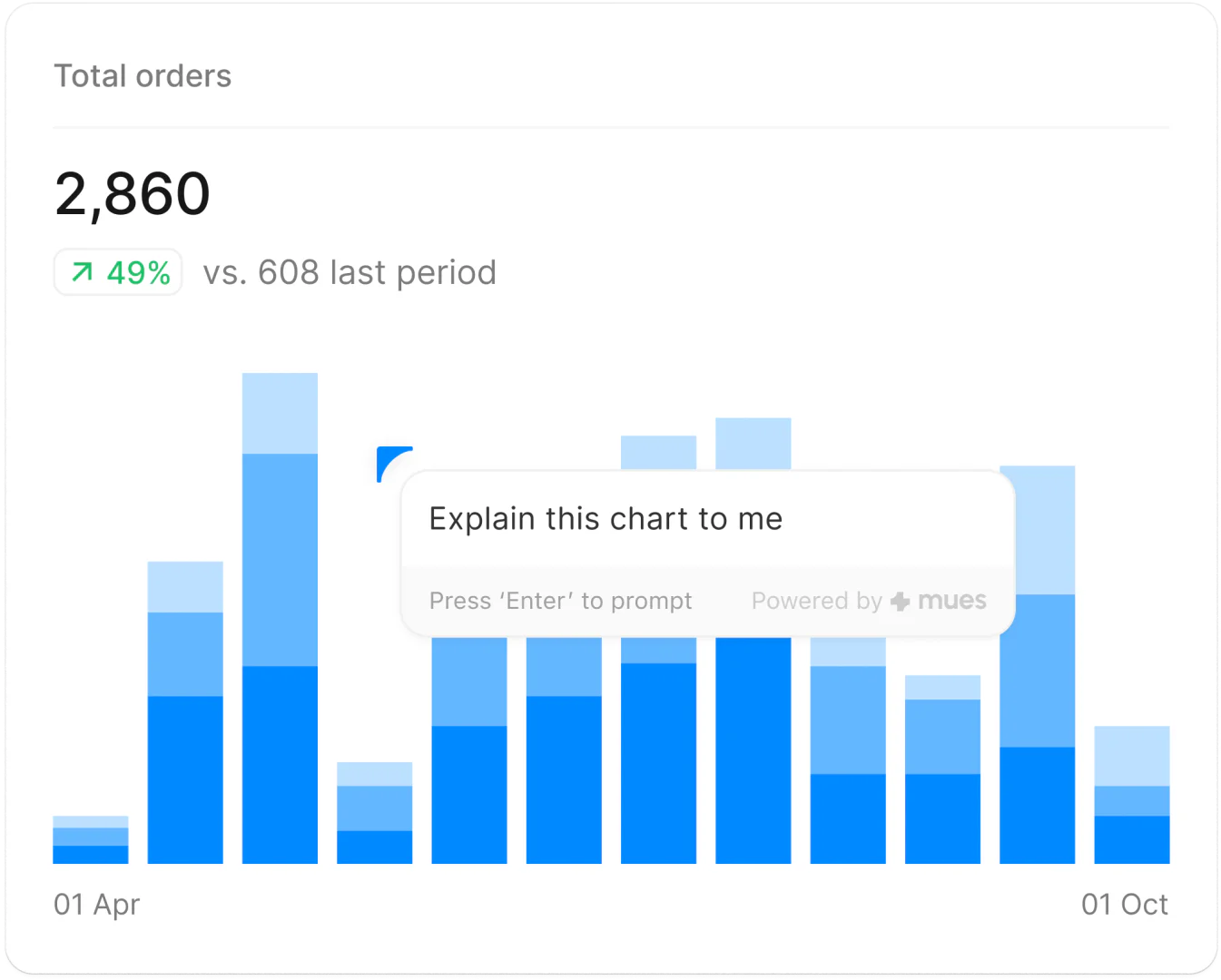Click the "01 Oct" axis label

pyautogui.click(x=1124, y=905)
